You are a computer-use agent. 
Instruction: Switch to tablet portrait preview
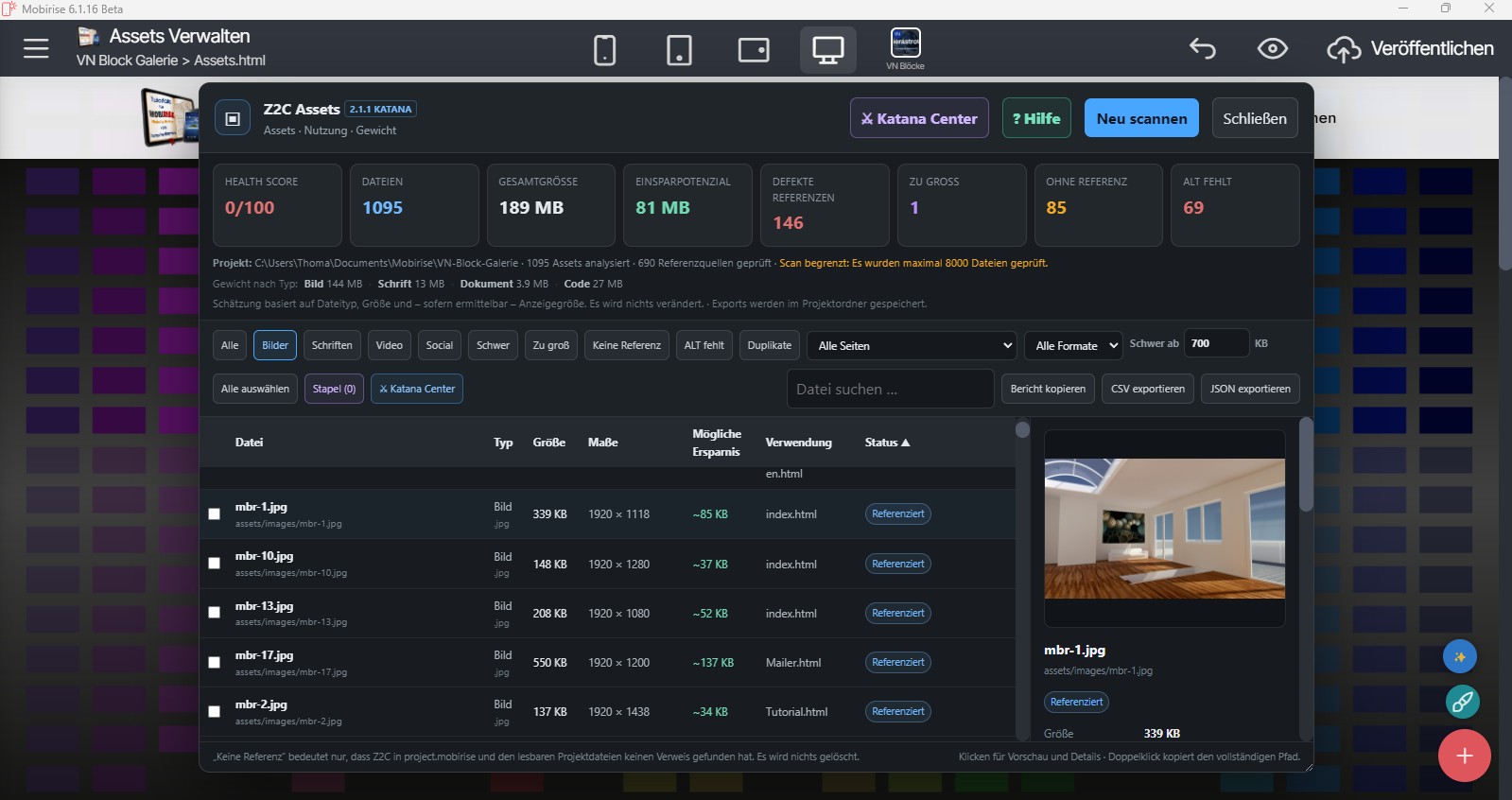[679, 50]
